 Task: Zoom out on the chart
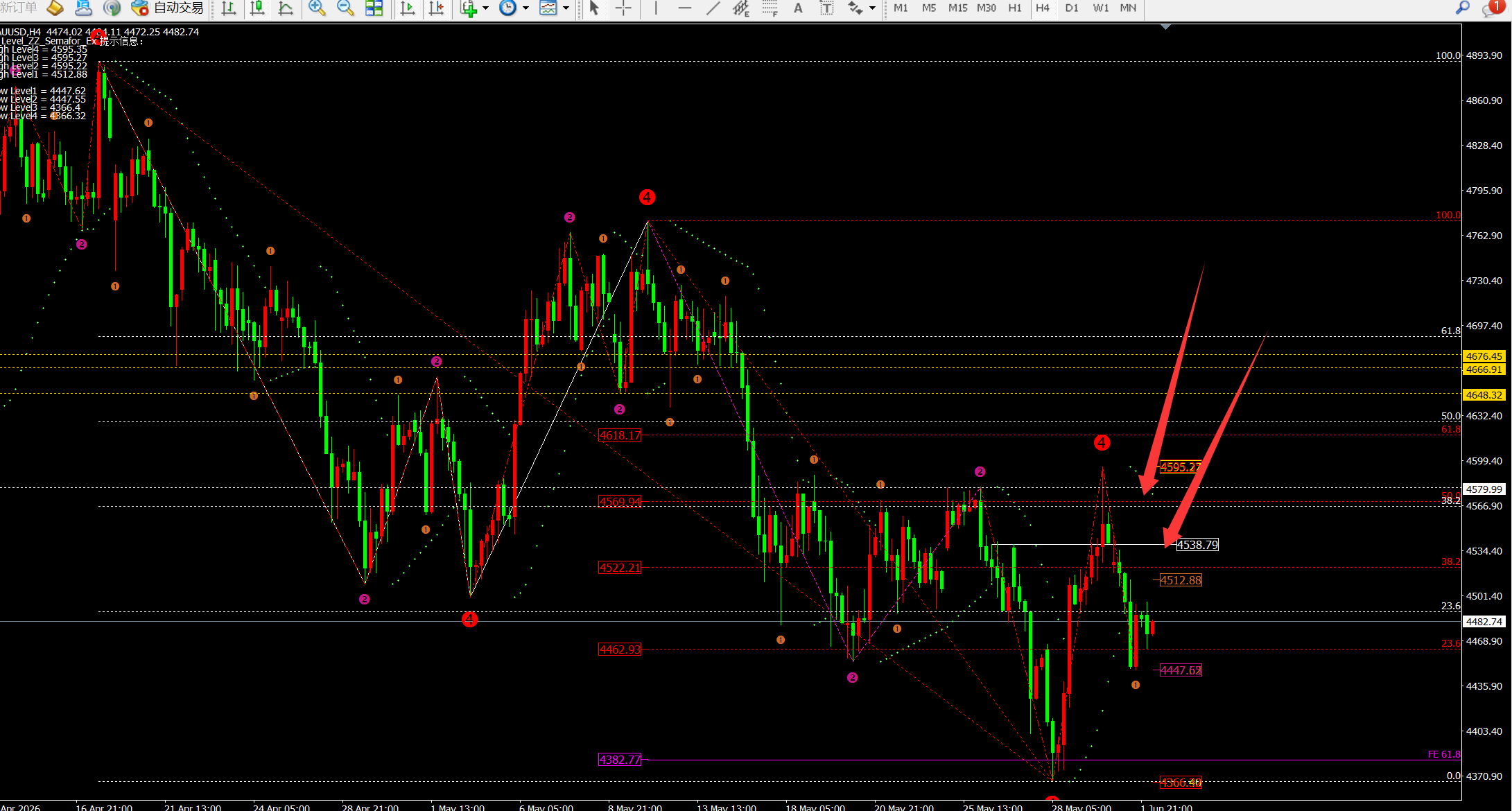pyautogui.click(x=345, y=8)
